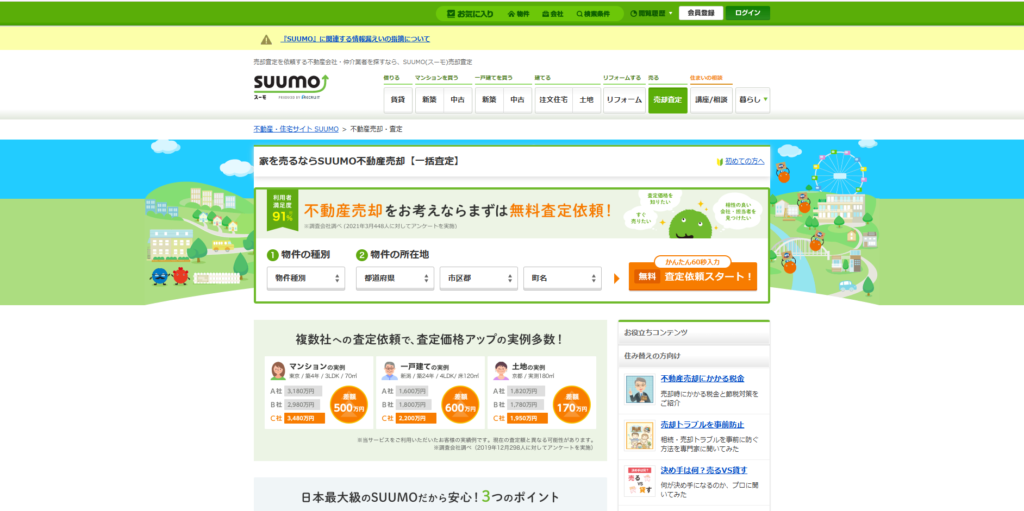1024x511 pixels.
Task: Follow the 不動産・住宅サイト SUUMO breadcrumb link
Action: coord(296,129)
